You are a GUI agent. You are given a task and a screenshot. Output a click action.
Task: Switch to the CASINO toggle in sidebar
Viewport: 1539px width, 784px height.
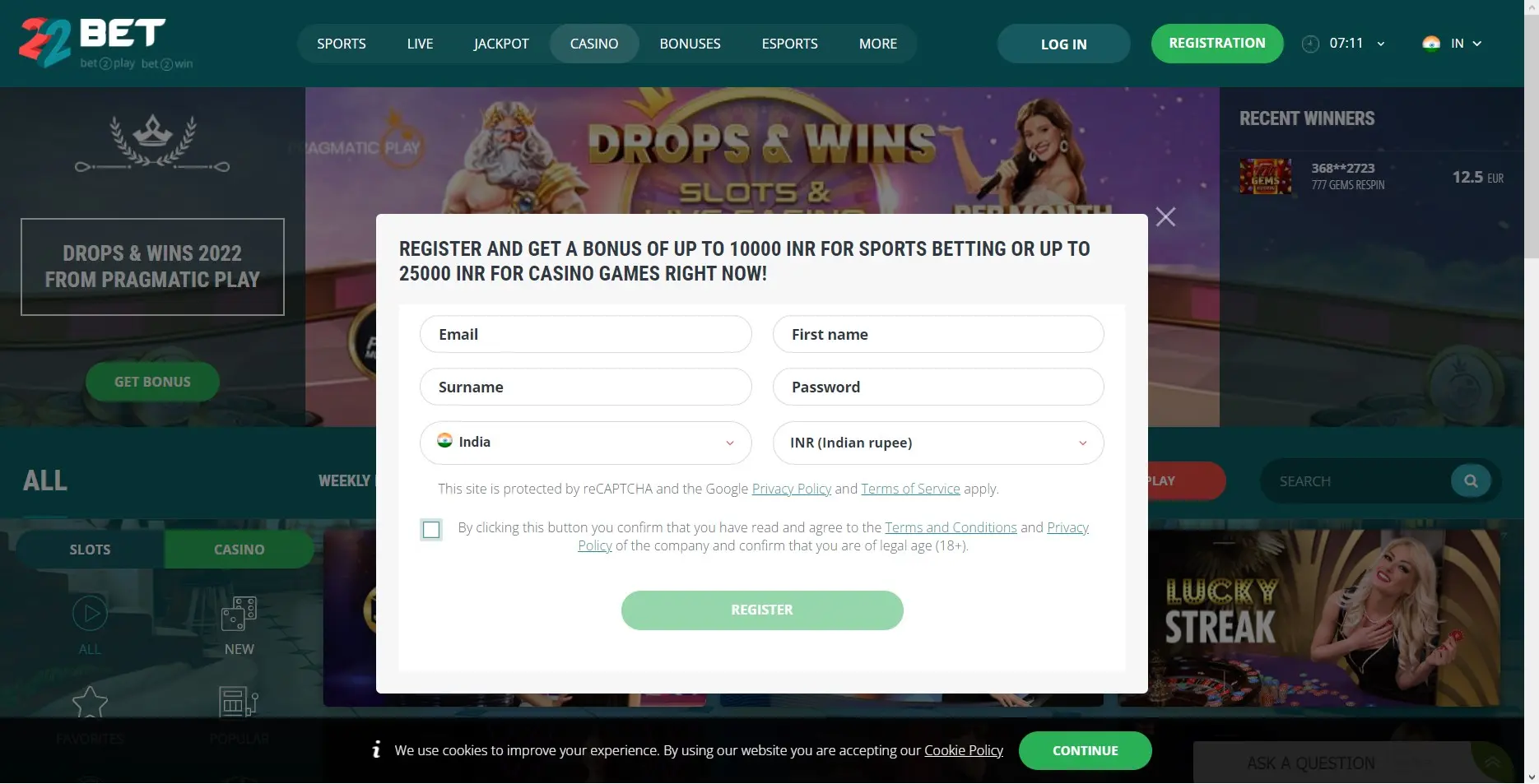[x=239, y=550]
